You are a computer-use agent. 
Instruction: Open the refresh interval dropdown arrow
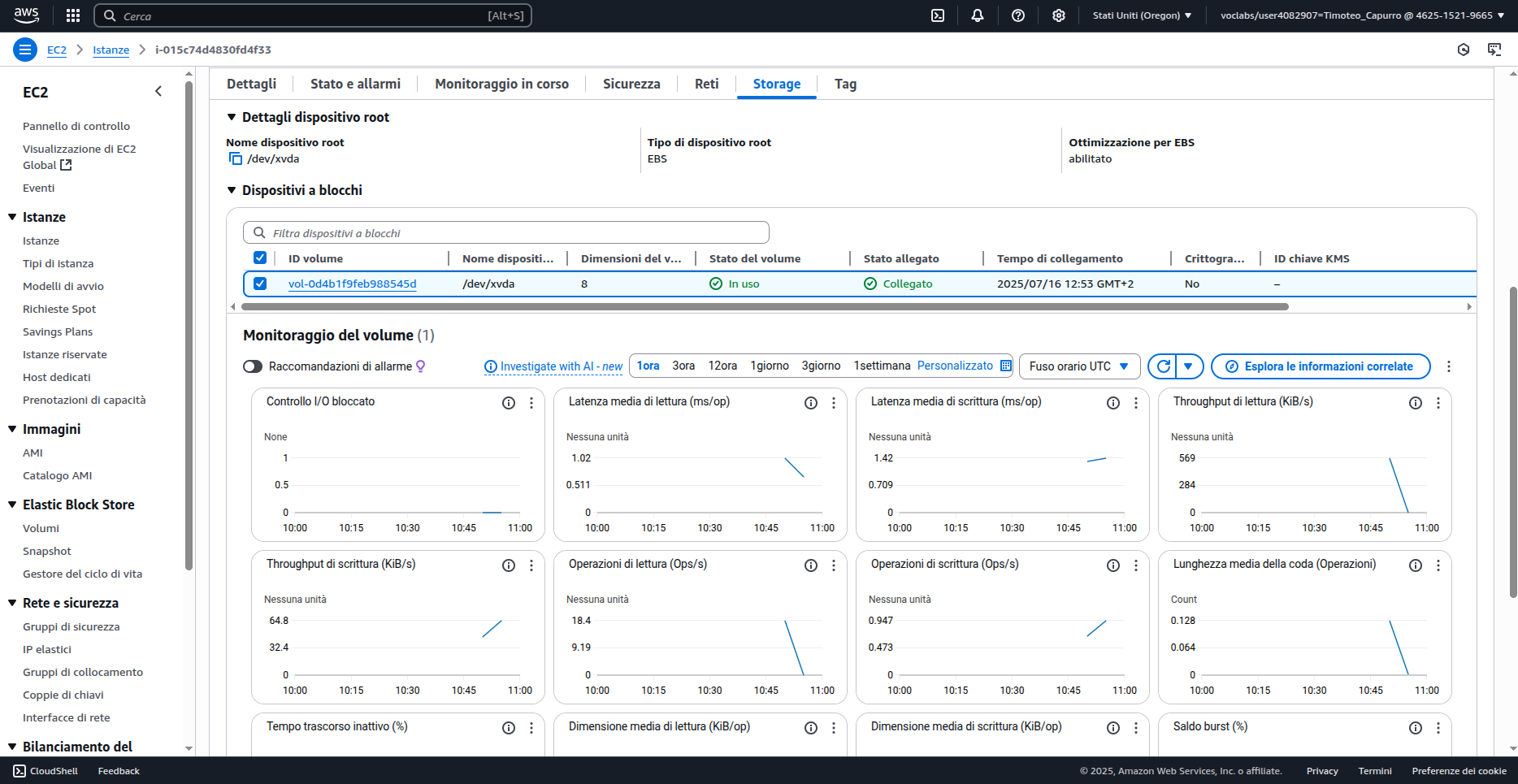[x=1189, y=366]
